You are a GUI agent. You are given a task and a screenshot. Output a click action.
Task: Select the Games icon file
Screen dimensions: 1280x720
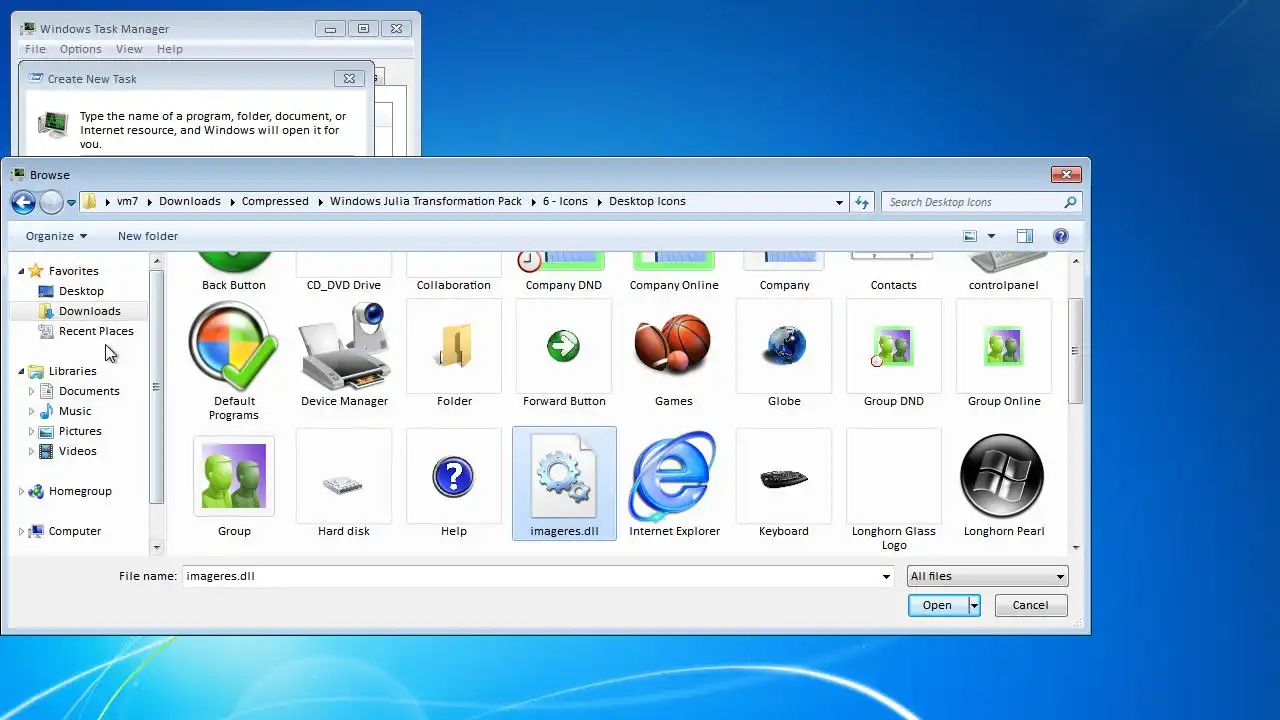(x=674, y=353)
